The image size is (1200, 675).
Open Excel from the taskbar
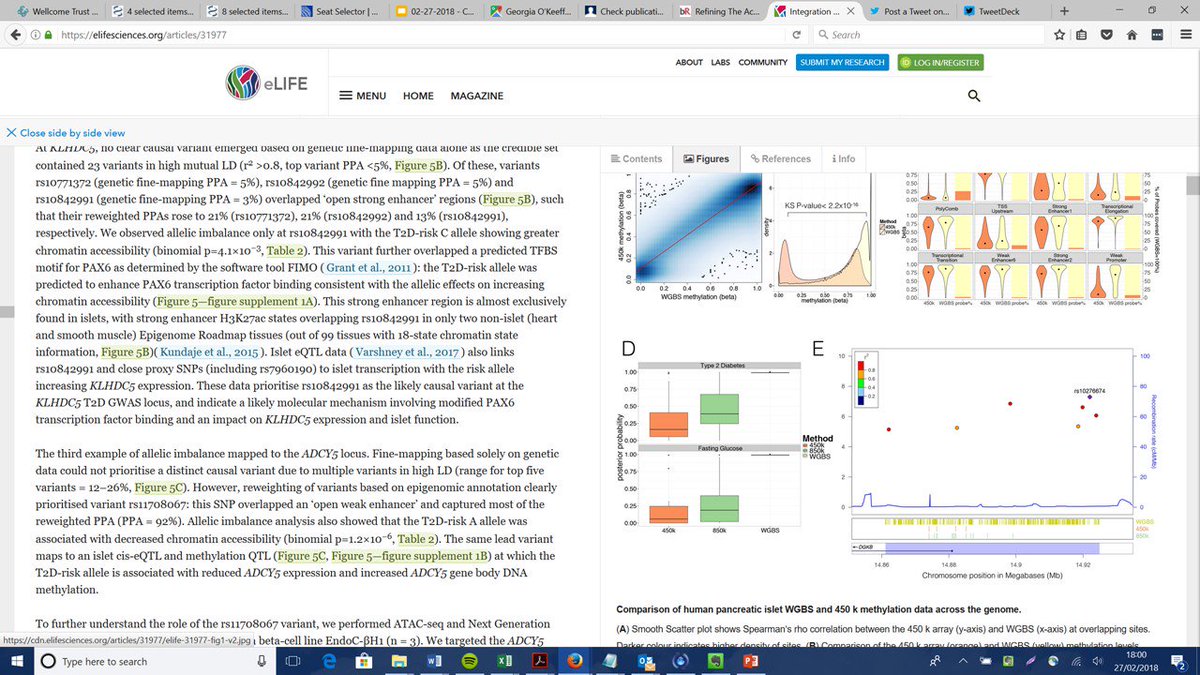504,661
